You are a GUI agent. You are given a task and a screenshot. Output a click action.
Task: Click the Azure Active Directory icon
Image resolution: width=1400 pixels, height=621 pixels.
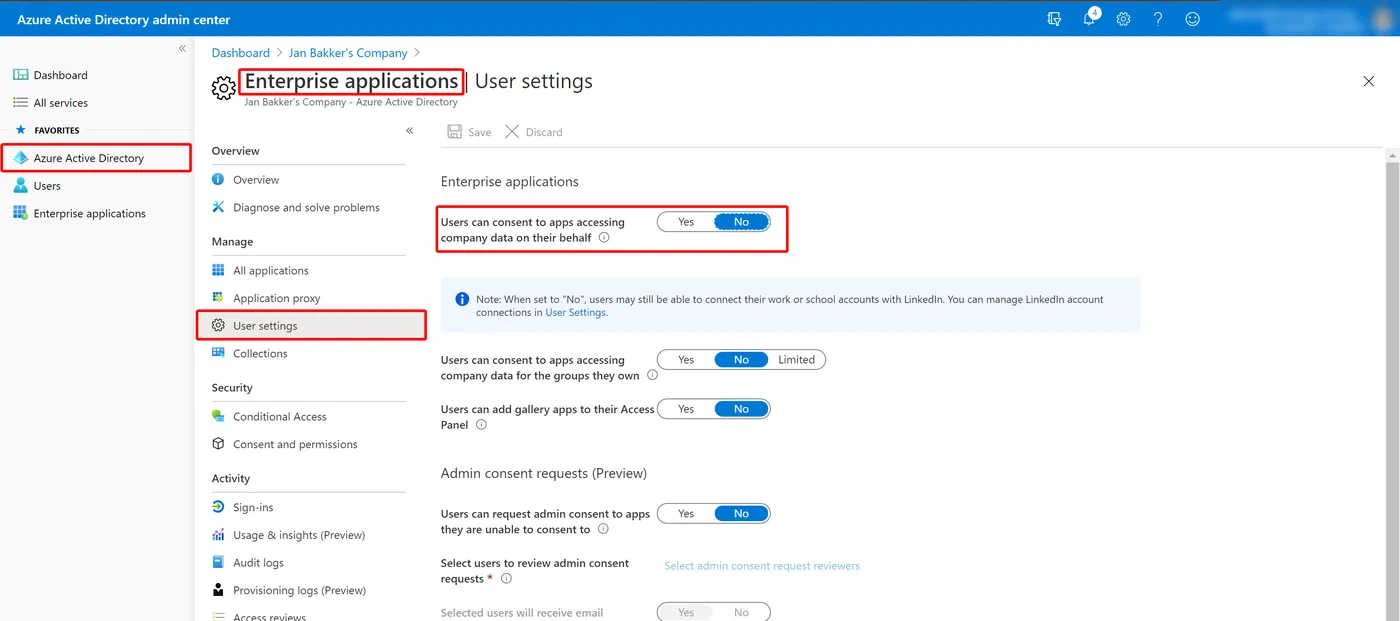coord(20,158)
